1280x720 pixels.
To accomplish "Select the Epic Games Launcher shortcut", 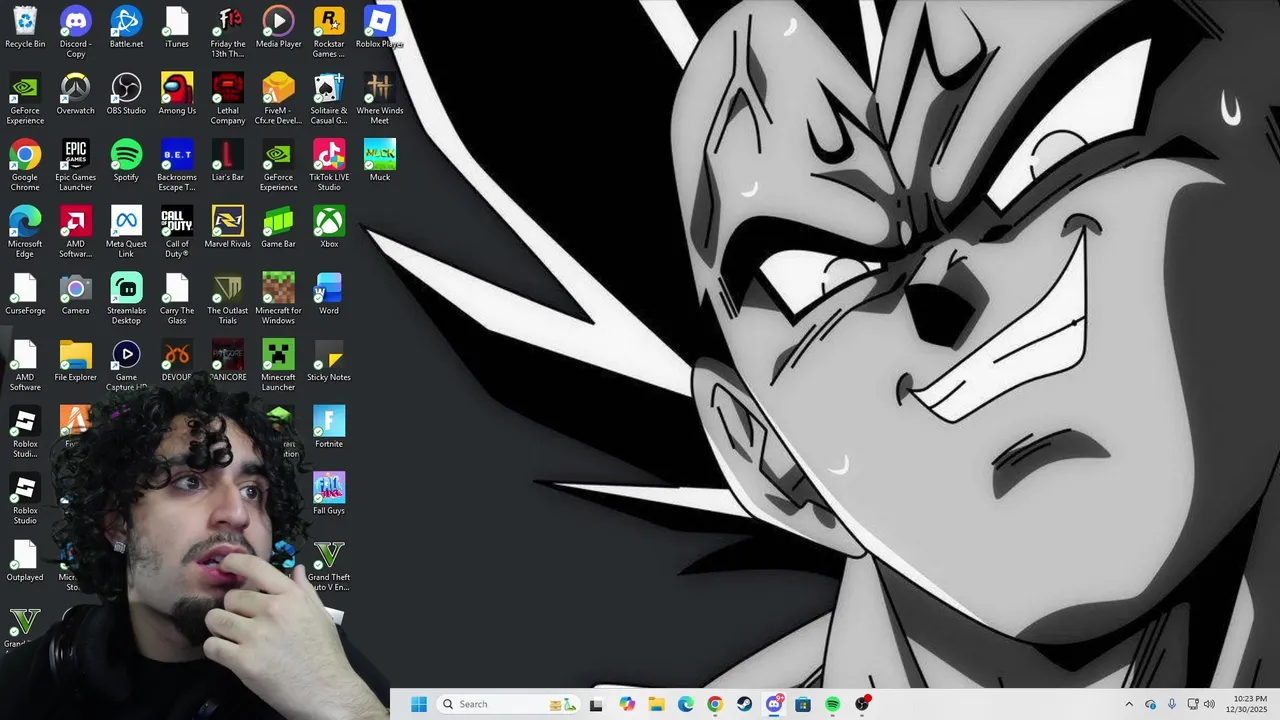I will pyautogui.click(x=75, y=165).
